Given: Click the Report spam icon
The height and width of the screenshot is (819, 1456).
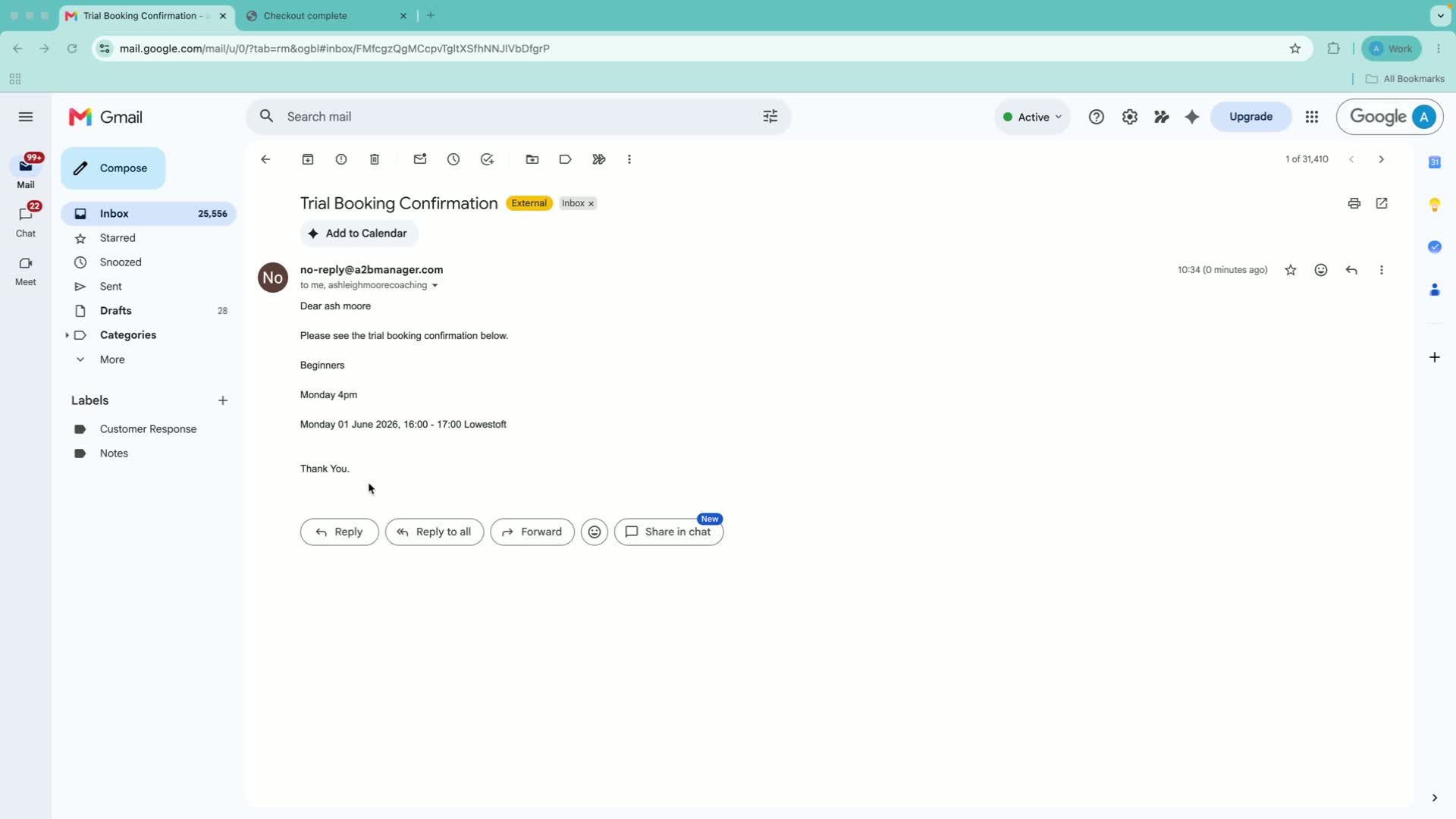Looking at the screenshot, I should 341,159.
